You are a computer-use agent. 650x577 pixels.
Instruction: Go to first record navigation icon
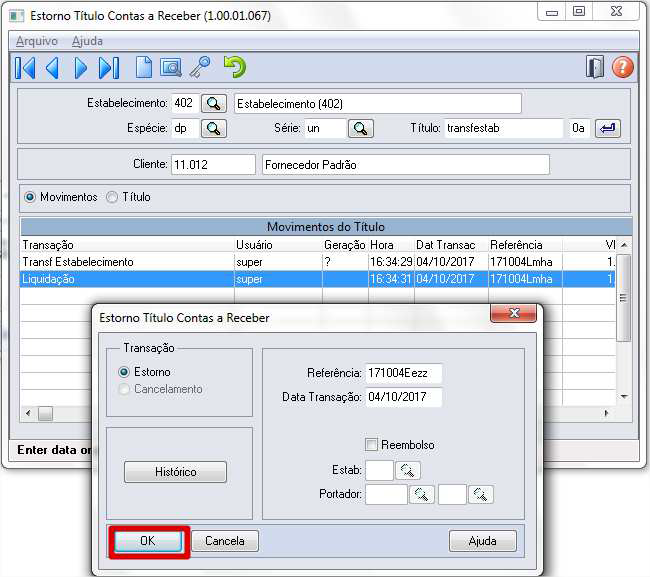25,68
